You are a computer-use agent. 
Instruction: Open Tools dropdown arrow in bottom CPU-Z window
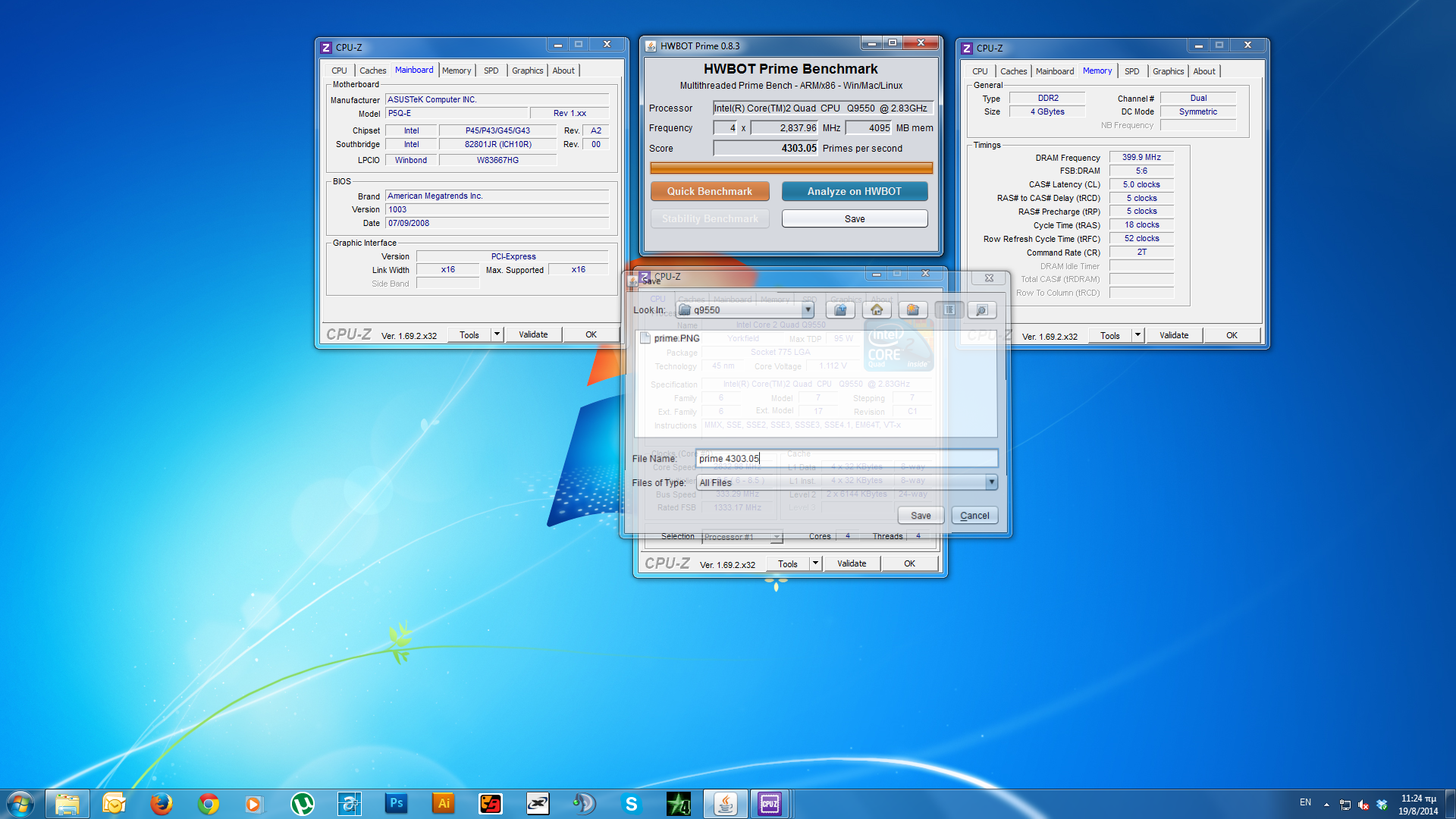click(815, 563)
